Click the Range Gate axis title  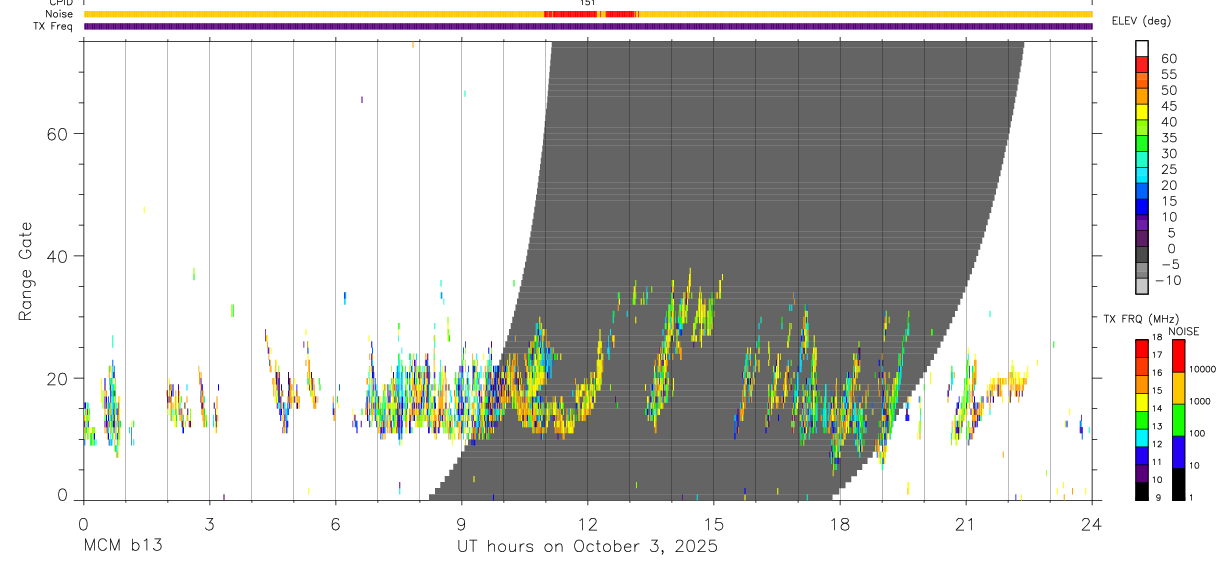(x=25, y=271)
